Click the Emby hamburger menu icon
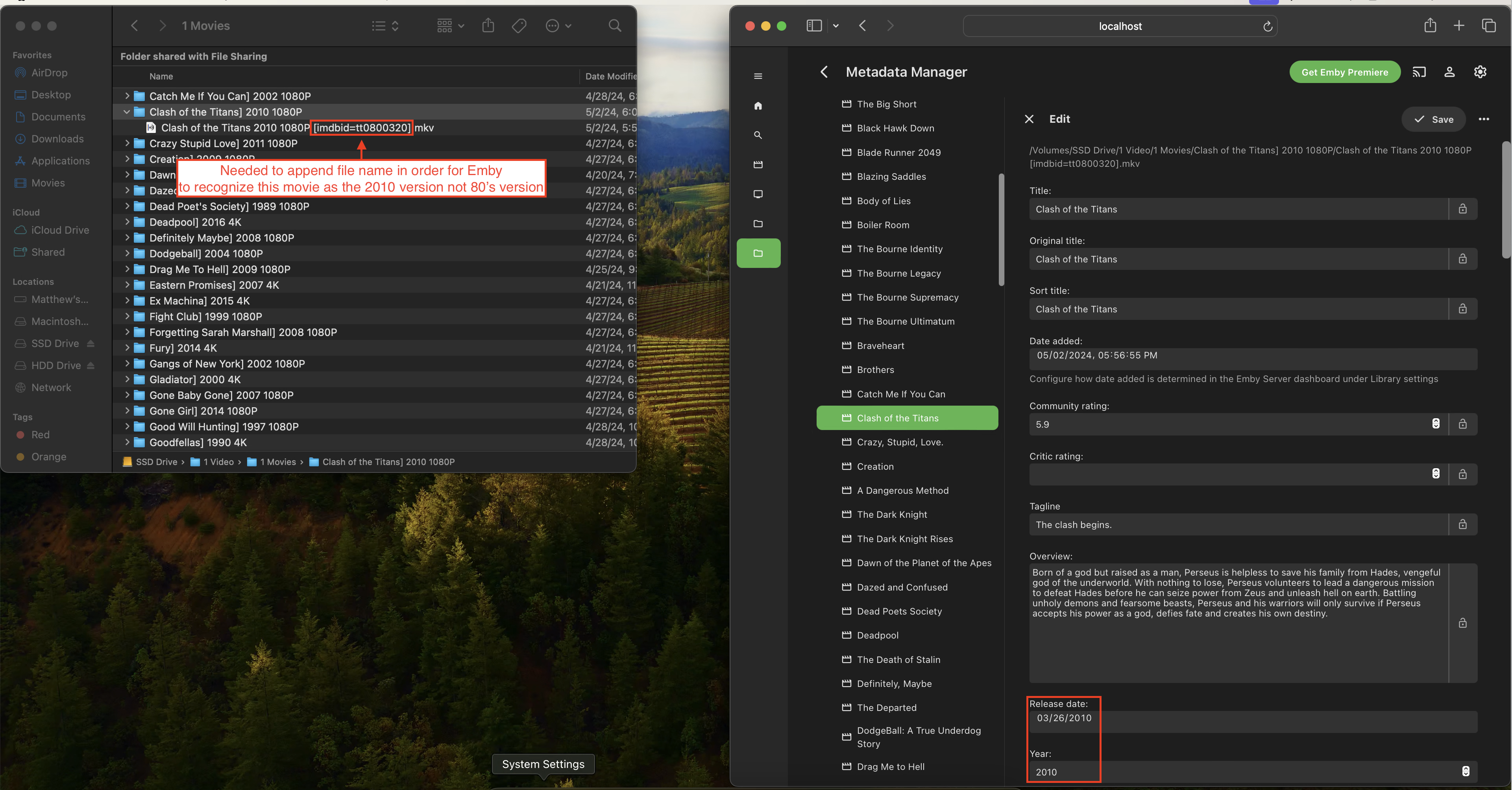Viewport: 1512px width, 790px height. tap(758, 76)
